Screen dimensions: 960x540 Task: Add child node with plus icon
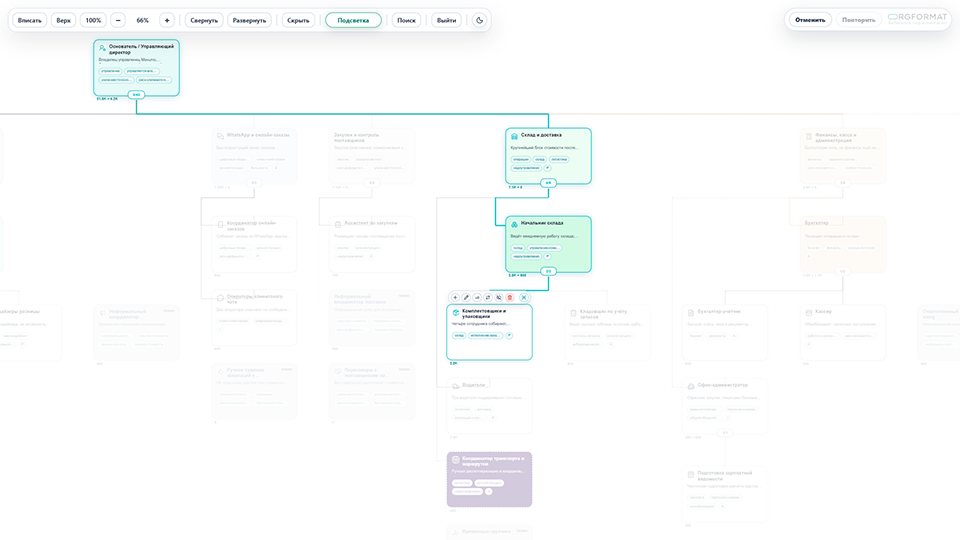coord(455,298)
